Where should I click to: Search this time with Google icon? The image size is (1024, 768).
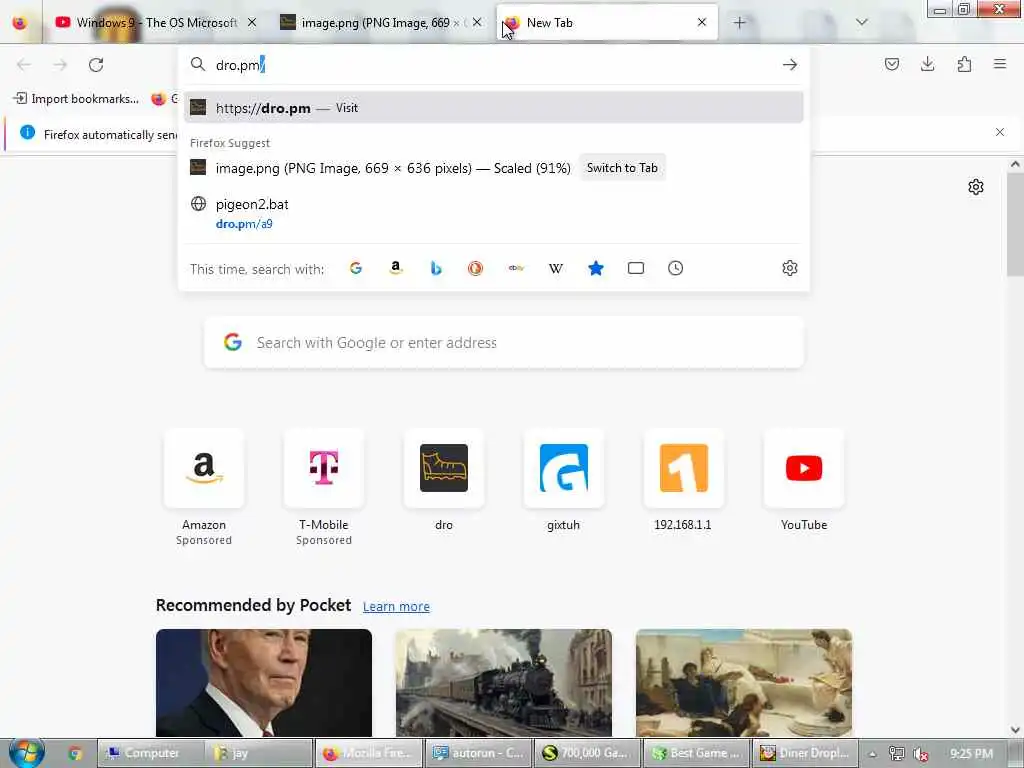click(356, 268)
